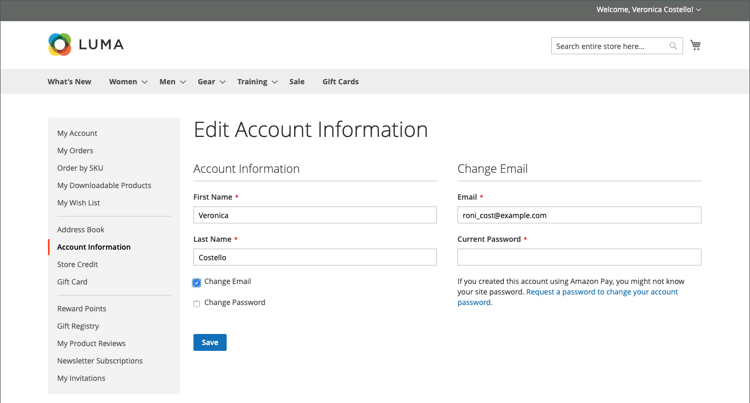Open the shopping cart
This screenshot has width=750, height=403.
[696, 45]
